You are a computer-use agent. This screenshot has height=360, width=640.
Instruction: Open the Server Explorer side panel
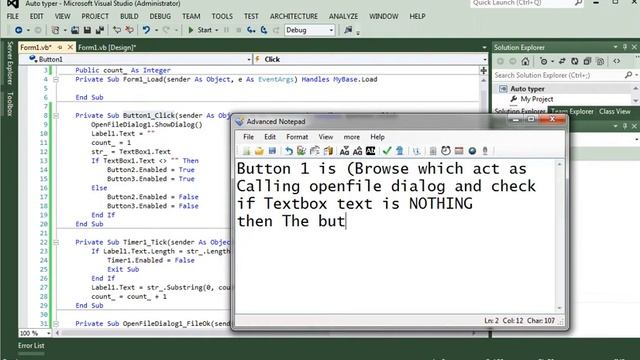10,62
